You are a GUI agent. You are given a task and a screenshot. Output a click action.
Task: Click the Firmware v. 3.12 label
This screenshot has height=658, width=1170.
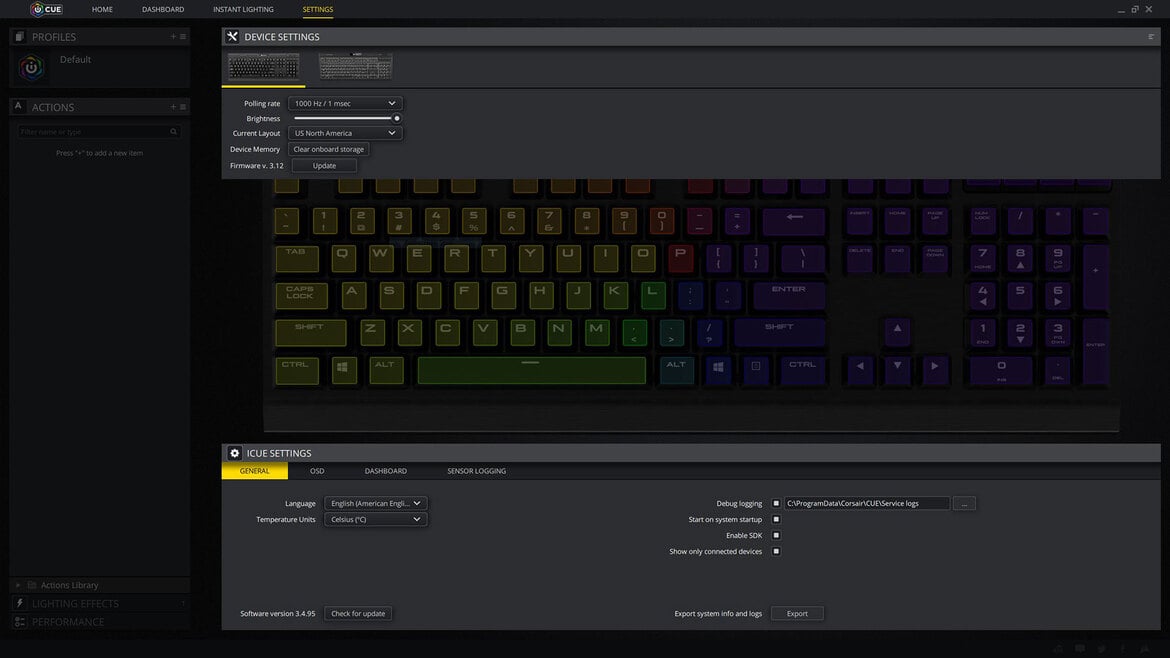pyautogui.click(x=257, y=166)
